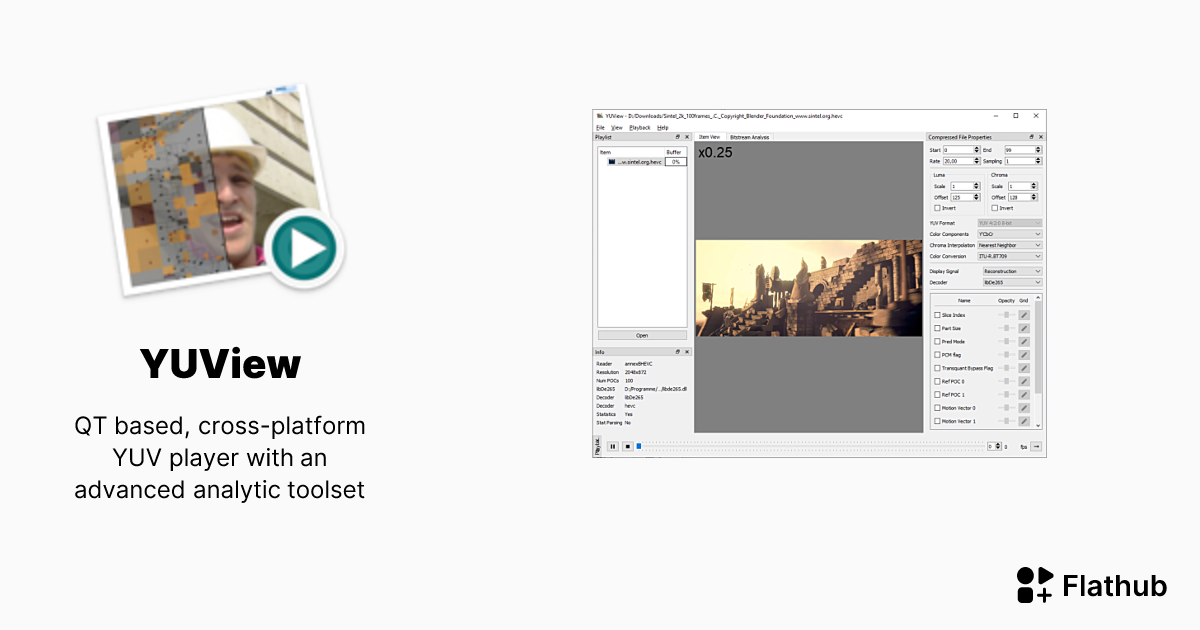Enable the Transquant Bypass Flag overlay

(x=936, y=368)
